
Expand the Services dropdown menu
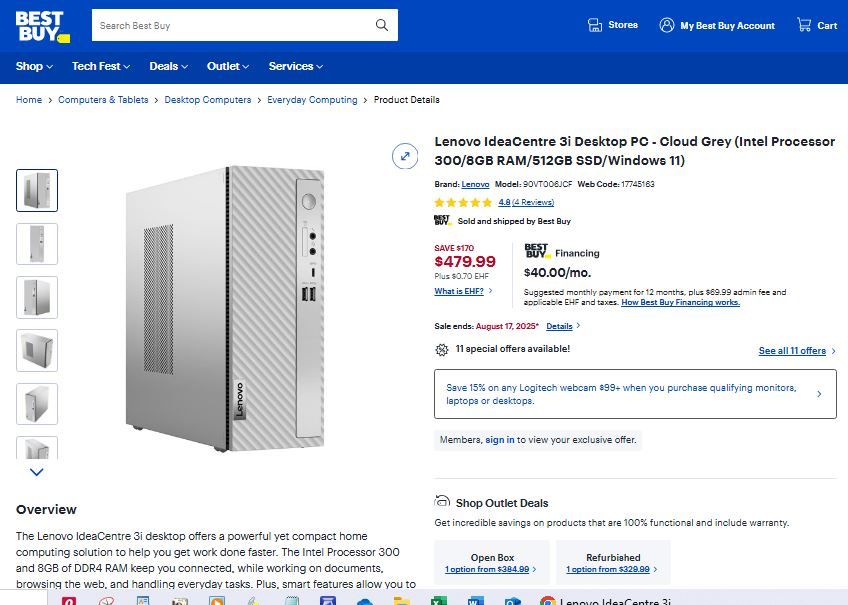[x=294, y=66]
